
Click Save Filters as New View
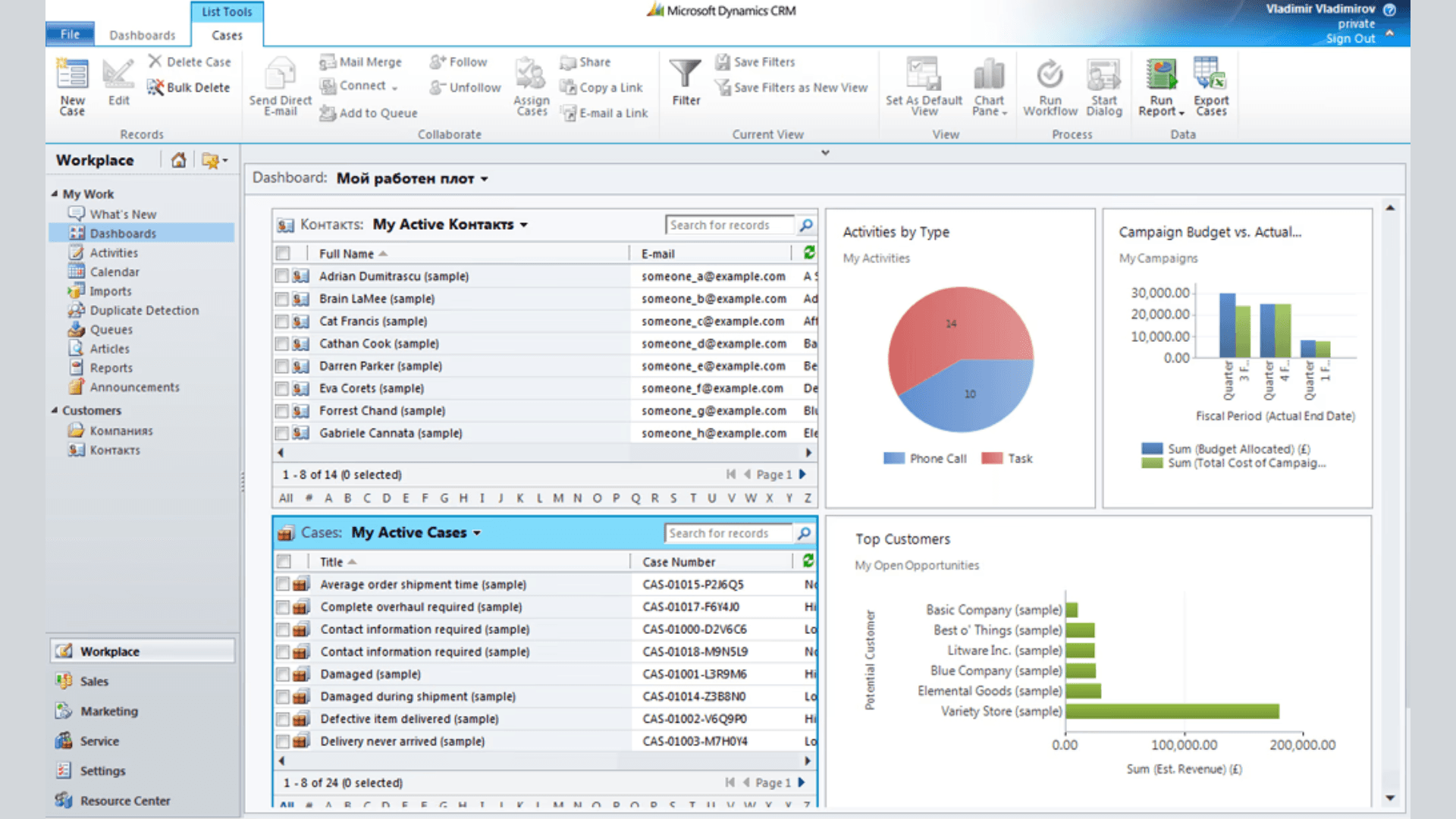(792, 87)
